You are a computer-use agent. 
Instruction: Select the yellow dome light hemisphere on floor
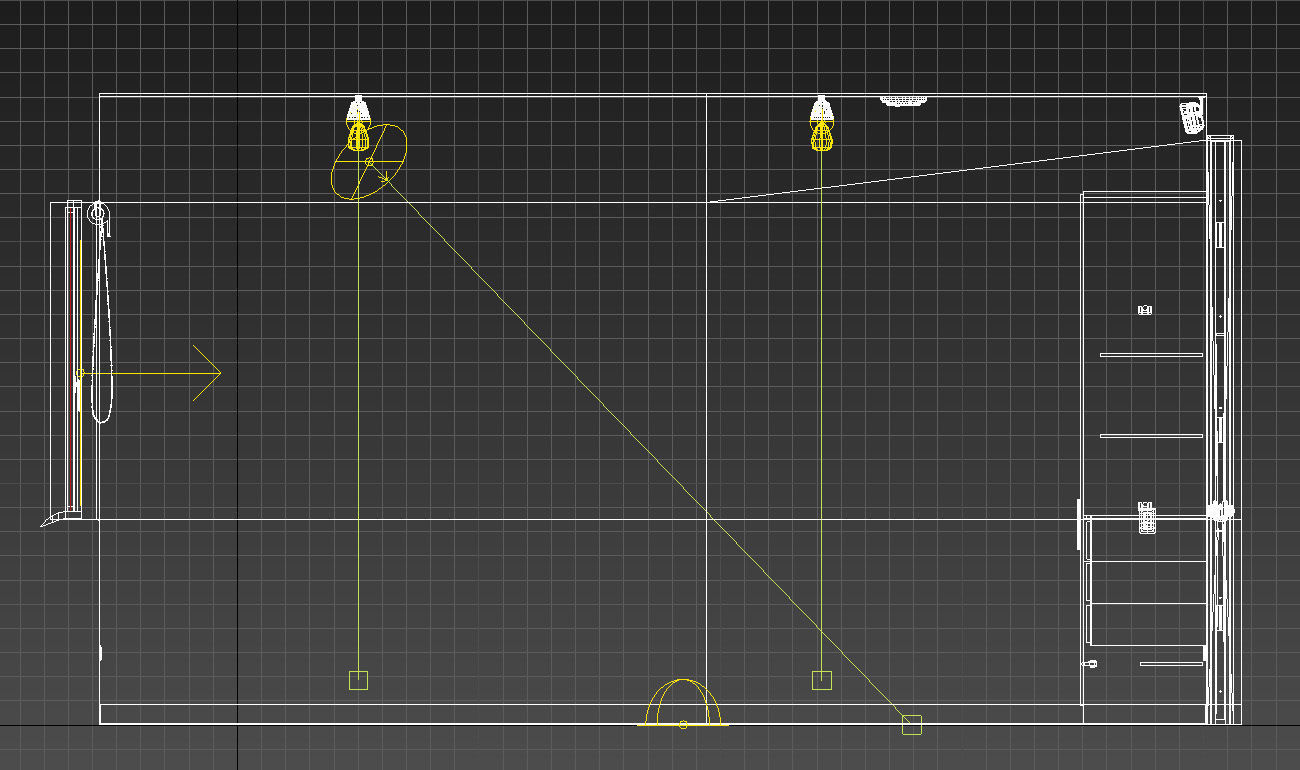click(x=683, y=702)
